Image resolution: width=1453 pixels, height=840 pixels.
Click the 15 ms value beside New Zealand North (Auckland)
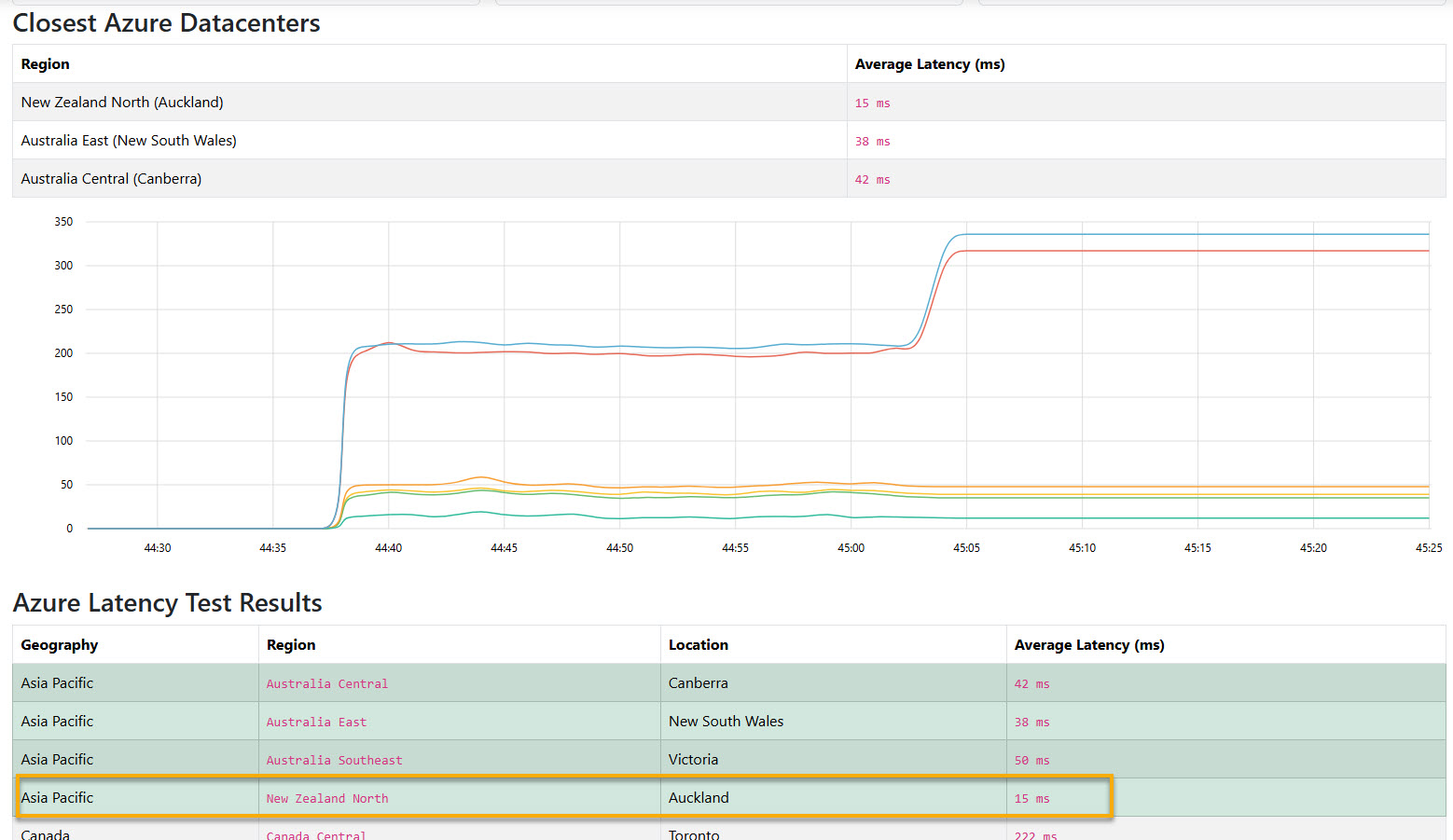[x=872, y=103]
